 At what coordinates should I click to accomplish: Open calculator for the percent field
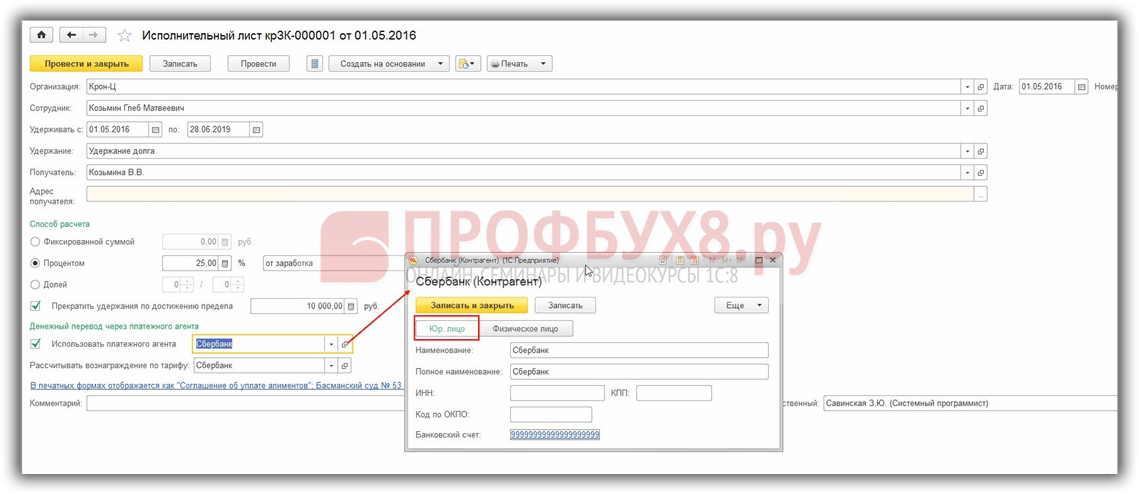[224, 263]
